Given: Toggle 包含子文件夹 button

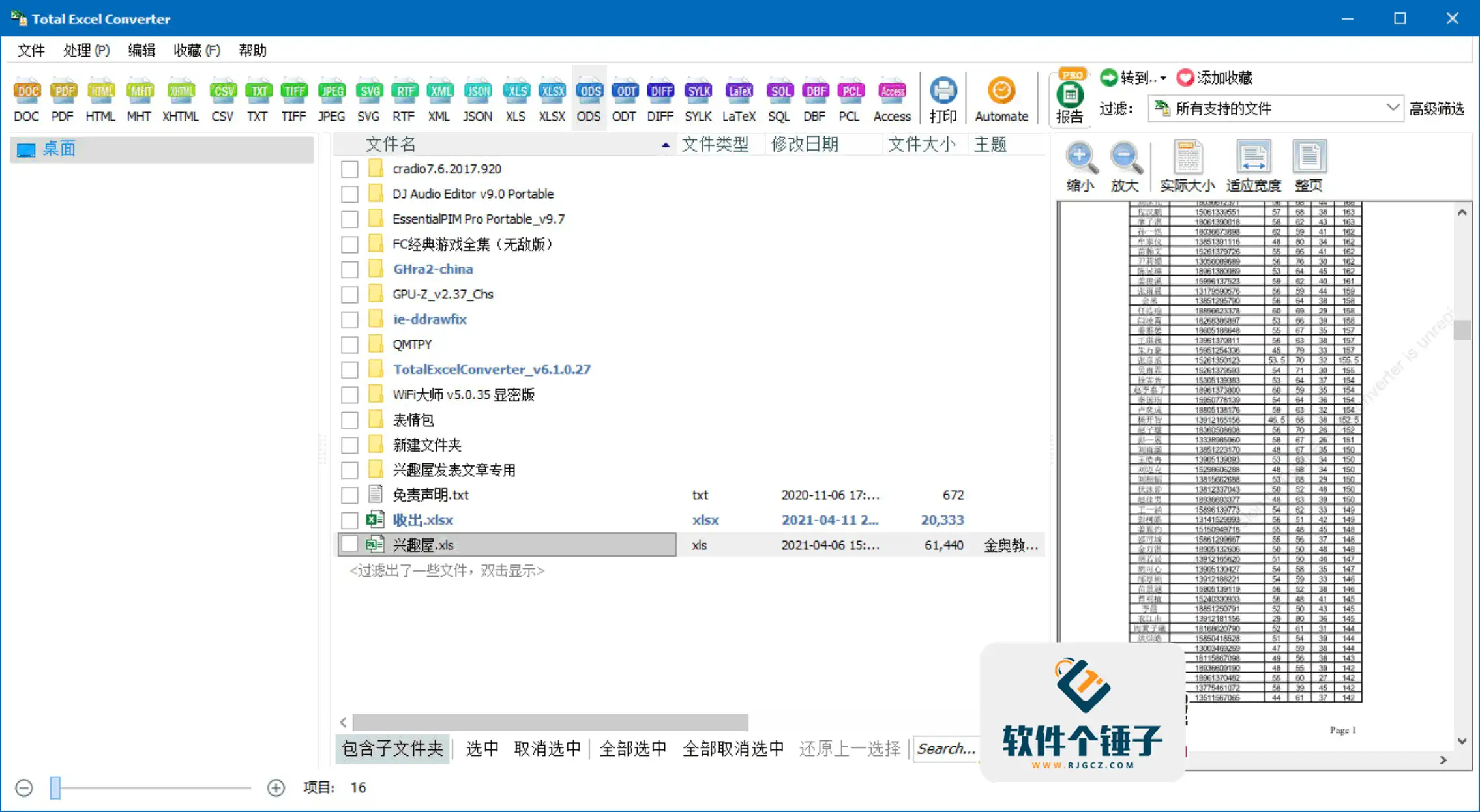Looking at the screenshot, I should click(392, 748).
